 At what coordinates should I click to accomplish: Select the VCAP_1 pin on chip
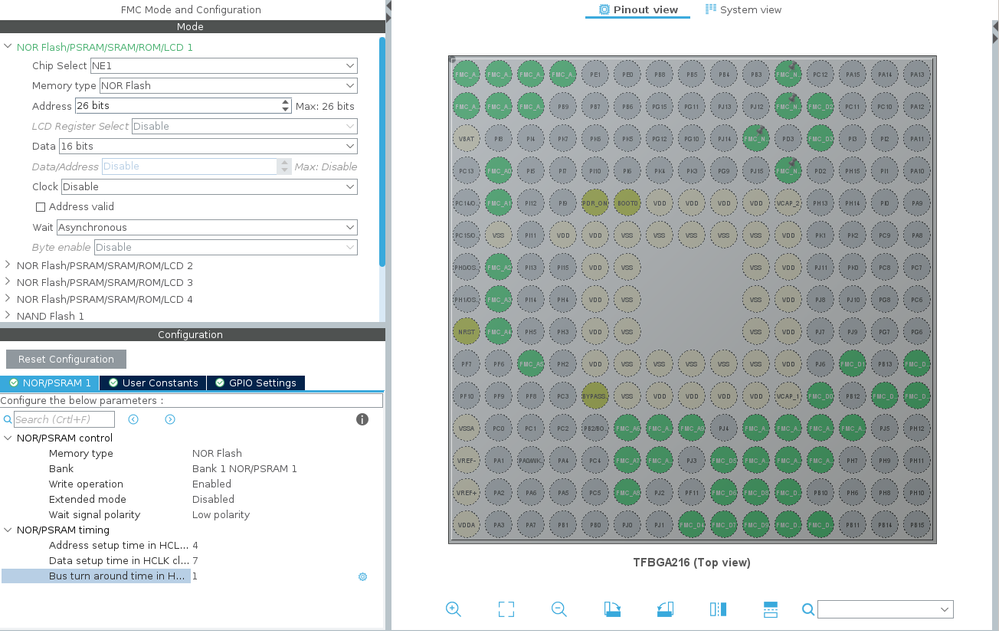tap(787, 396)
